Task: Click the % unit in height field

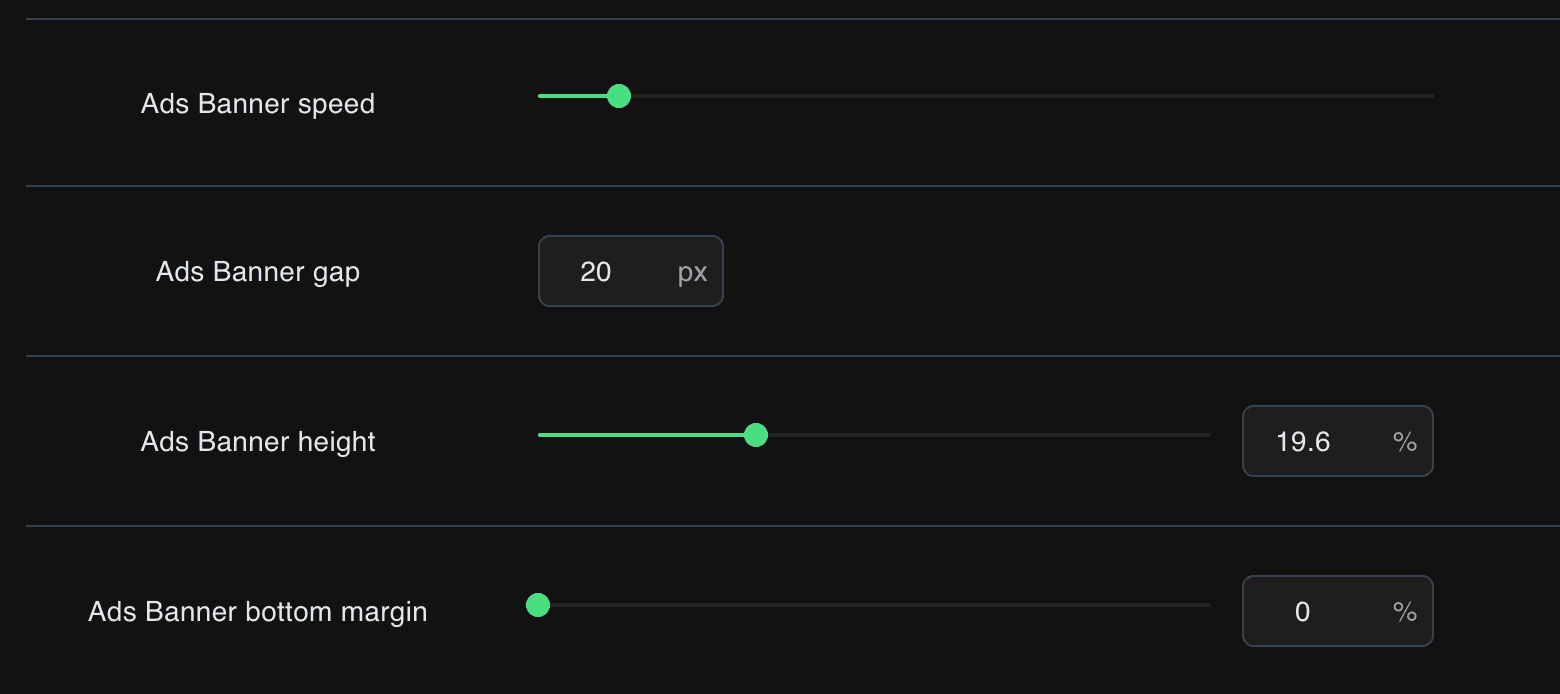Action: click(x=1404, y=442)
